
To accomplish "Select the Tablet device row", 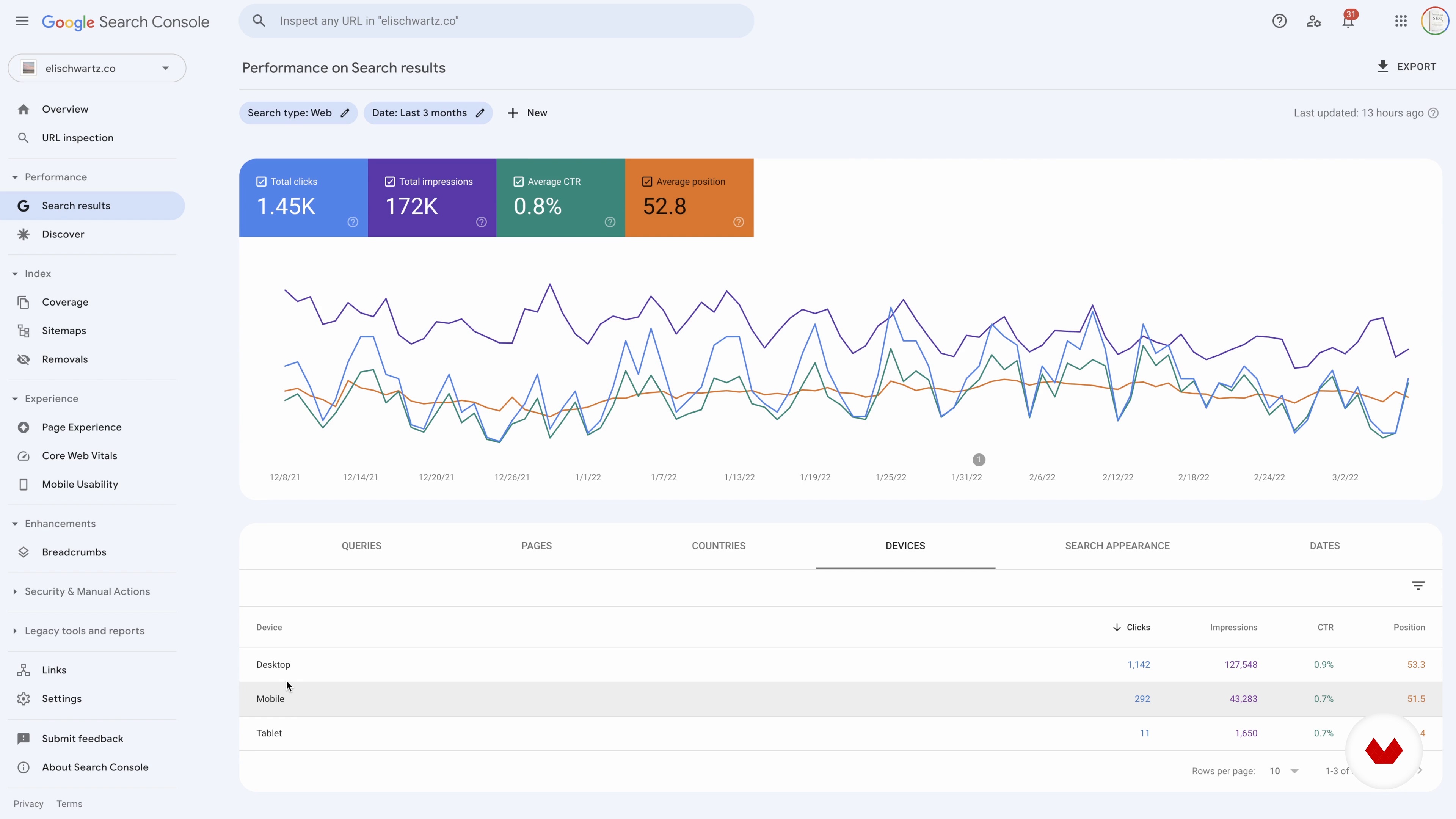I will [x=841, y=734].
